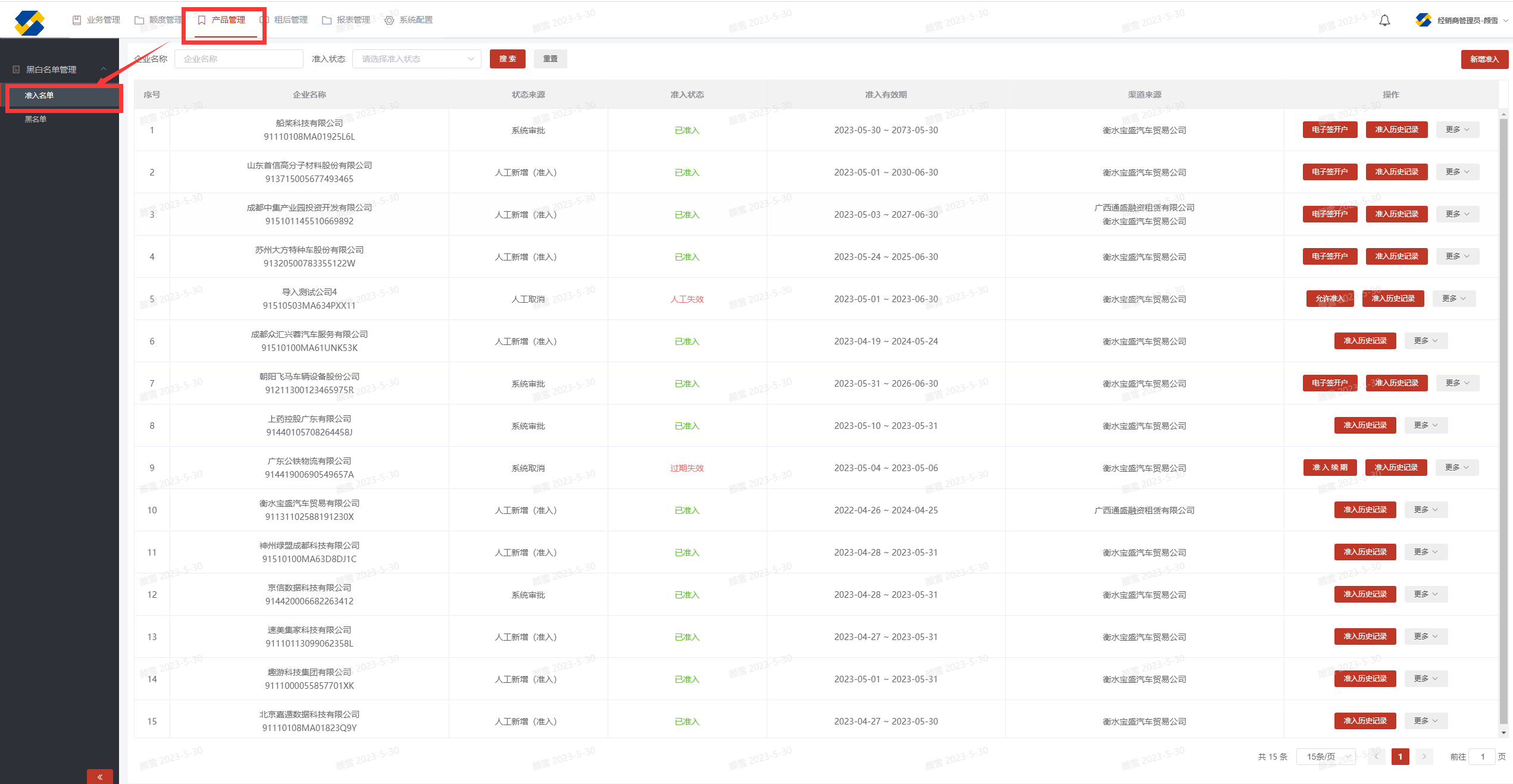
Task: Click 准入续期 button for 广东公铁物流
Action: click(1330, 468)
